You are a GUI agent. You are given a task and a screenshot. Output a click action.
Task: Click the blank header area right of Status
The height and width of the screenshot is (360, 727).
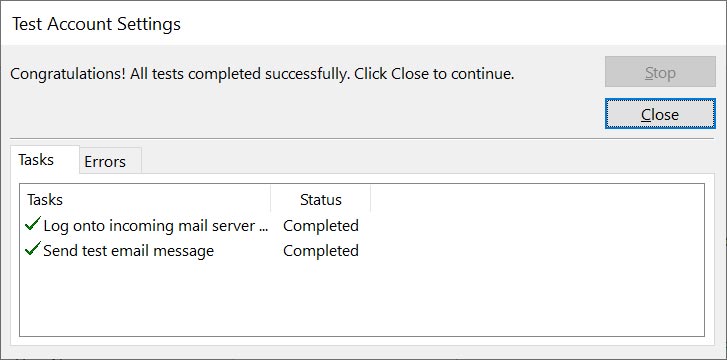[x=537, y=199]
